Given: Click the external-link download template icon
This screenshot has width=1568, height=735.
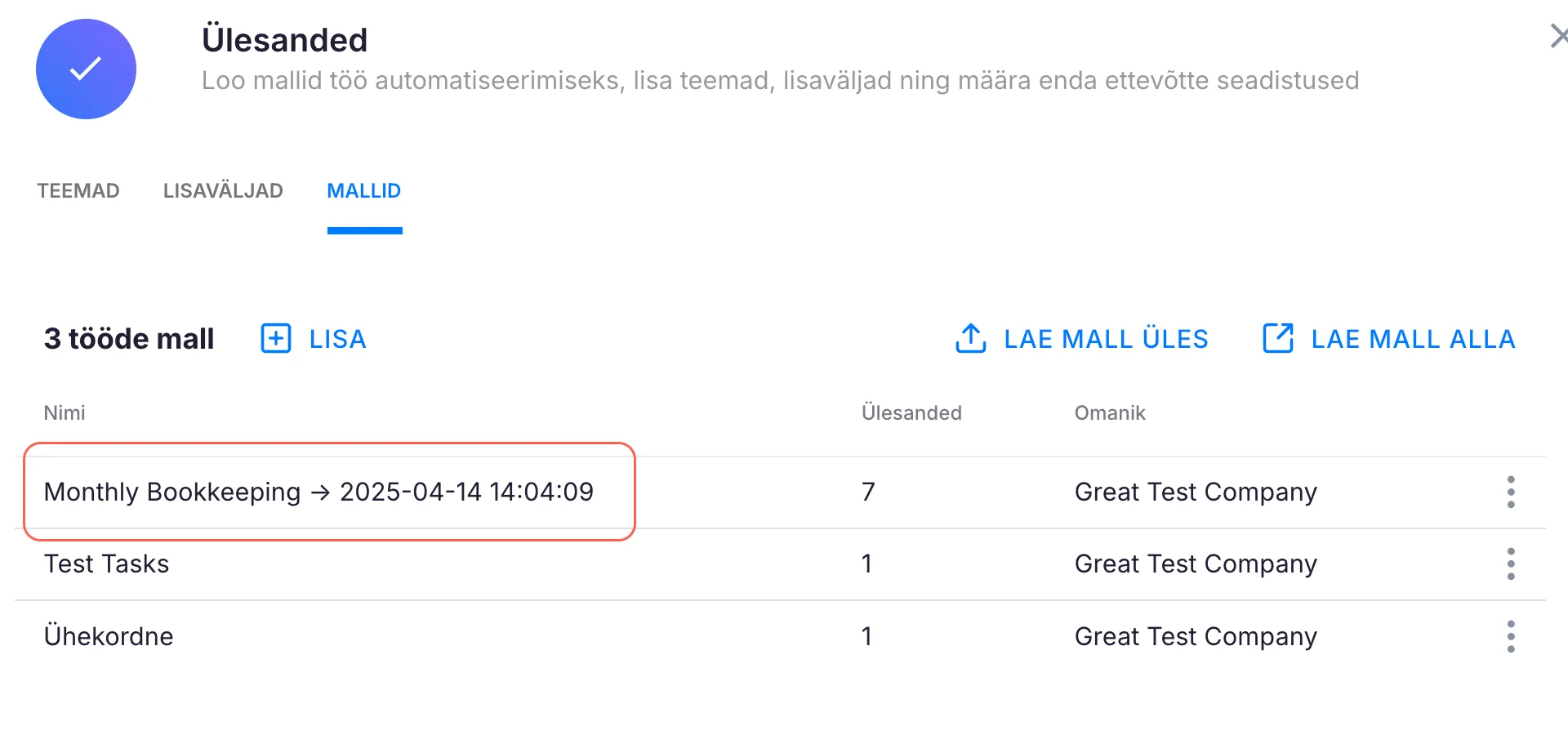Looking at the screenshot, I should pyautogui.click(x=1278, y=338).
